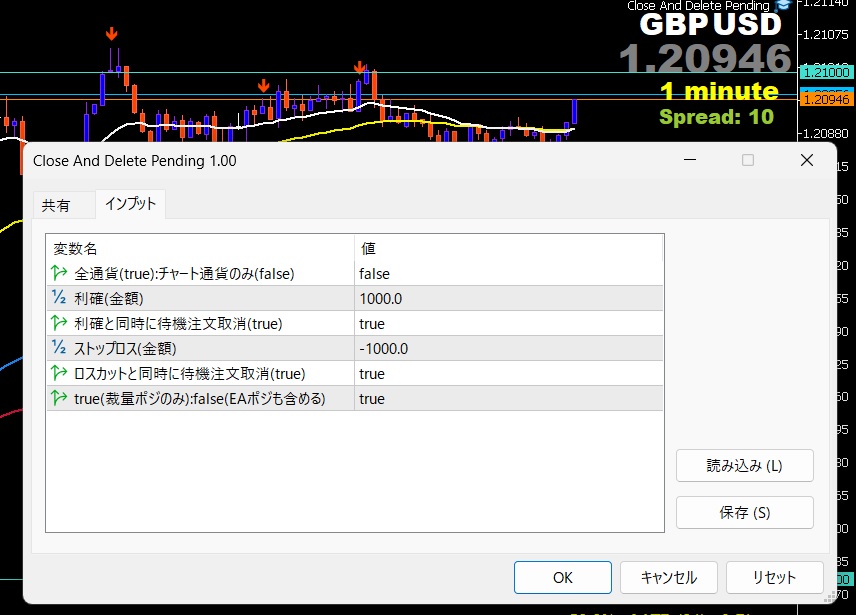Select the ロスカットと同時に待機注文取消(true) variable name
The height and width of the screenshot is (615, 856).
click(189, 374)
